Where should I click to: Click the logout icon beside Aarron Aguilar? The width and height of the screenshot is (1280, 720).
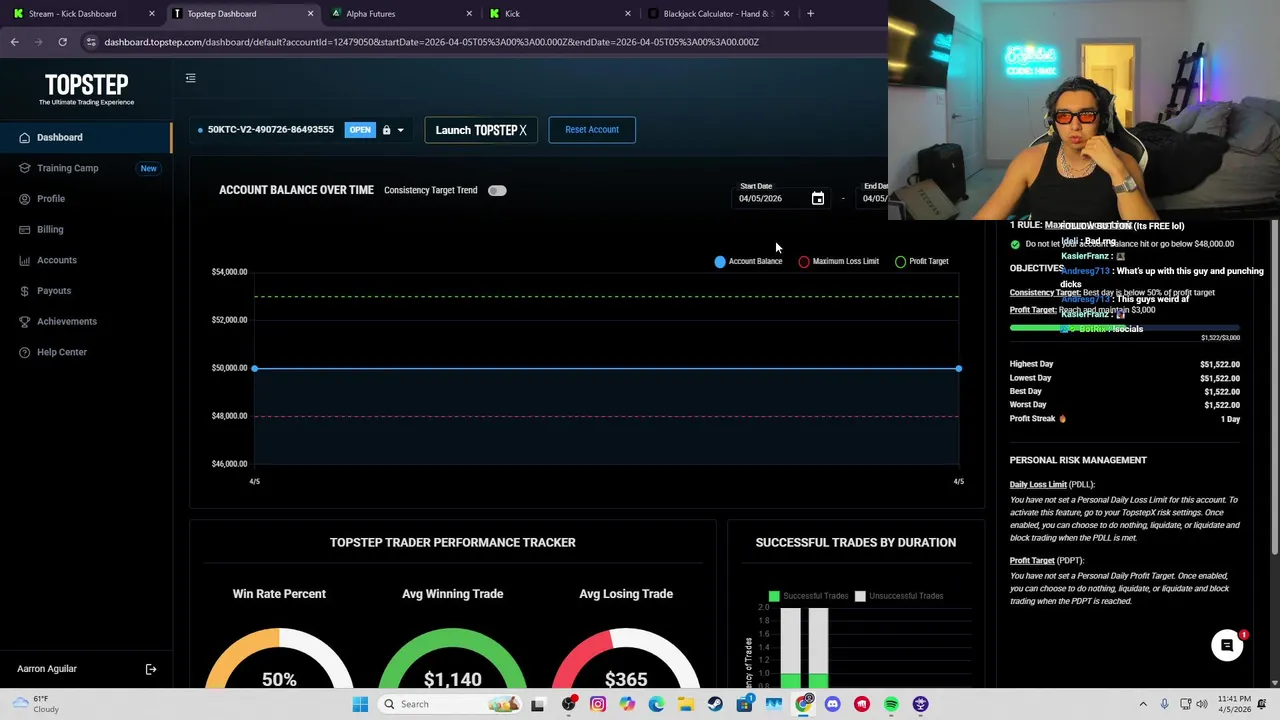coord(151,669)
